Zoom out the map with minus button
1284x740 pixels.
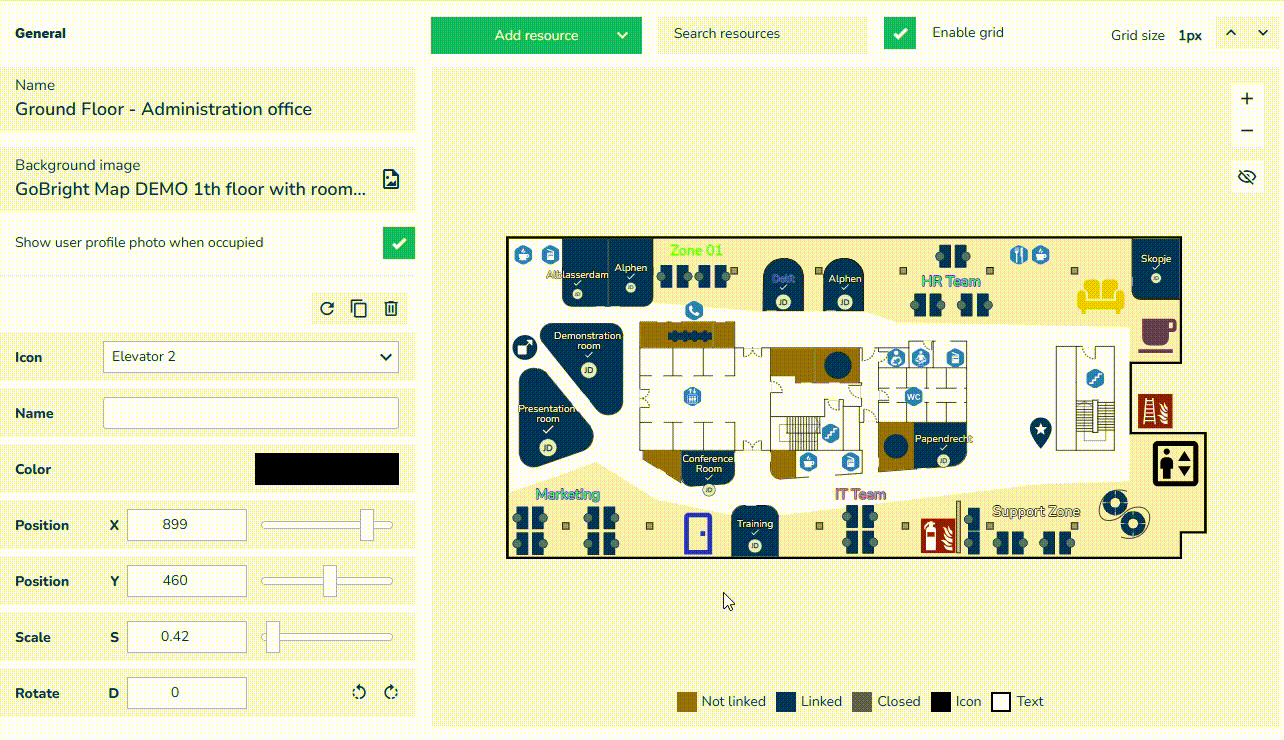coord(1246,131)
